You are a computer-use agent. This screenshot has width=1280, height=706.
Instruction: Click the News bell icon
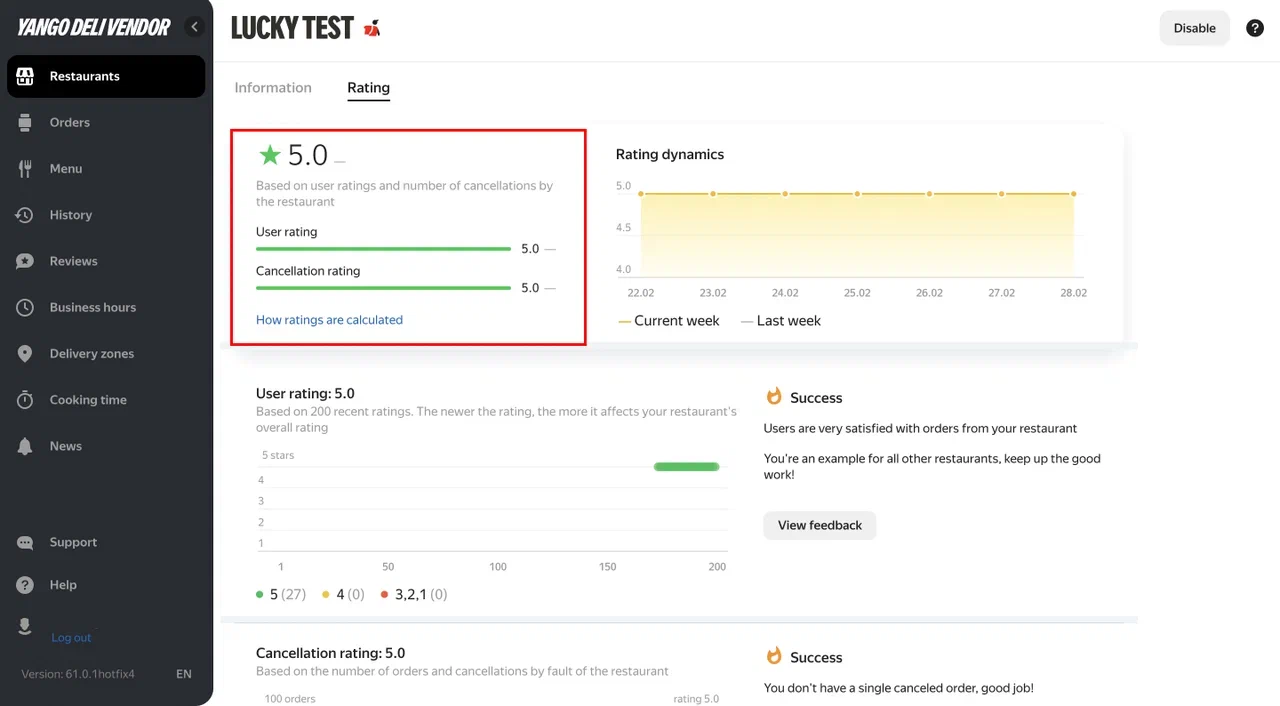click(x=26, y=446)
